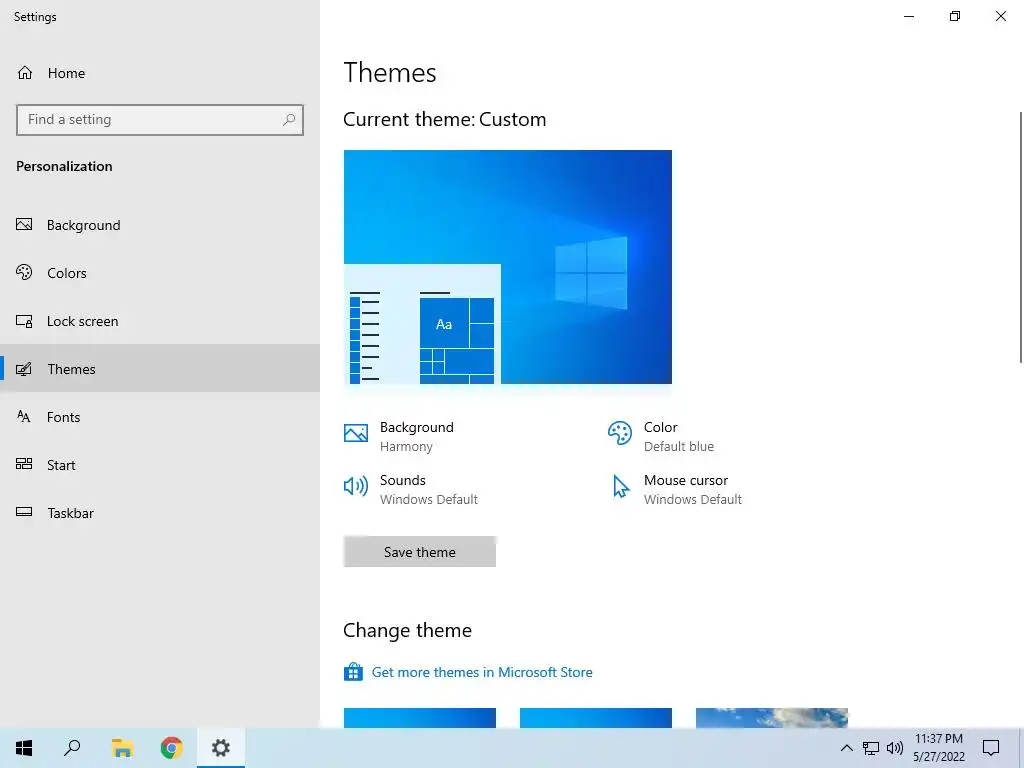
Task: Click the Save theme button
Action: (420, 552)
